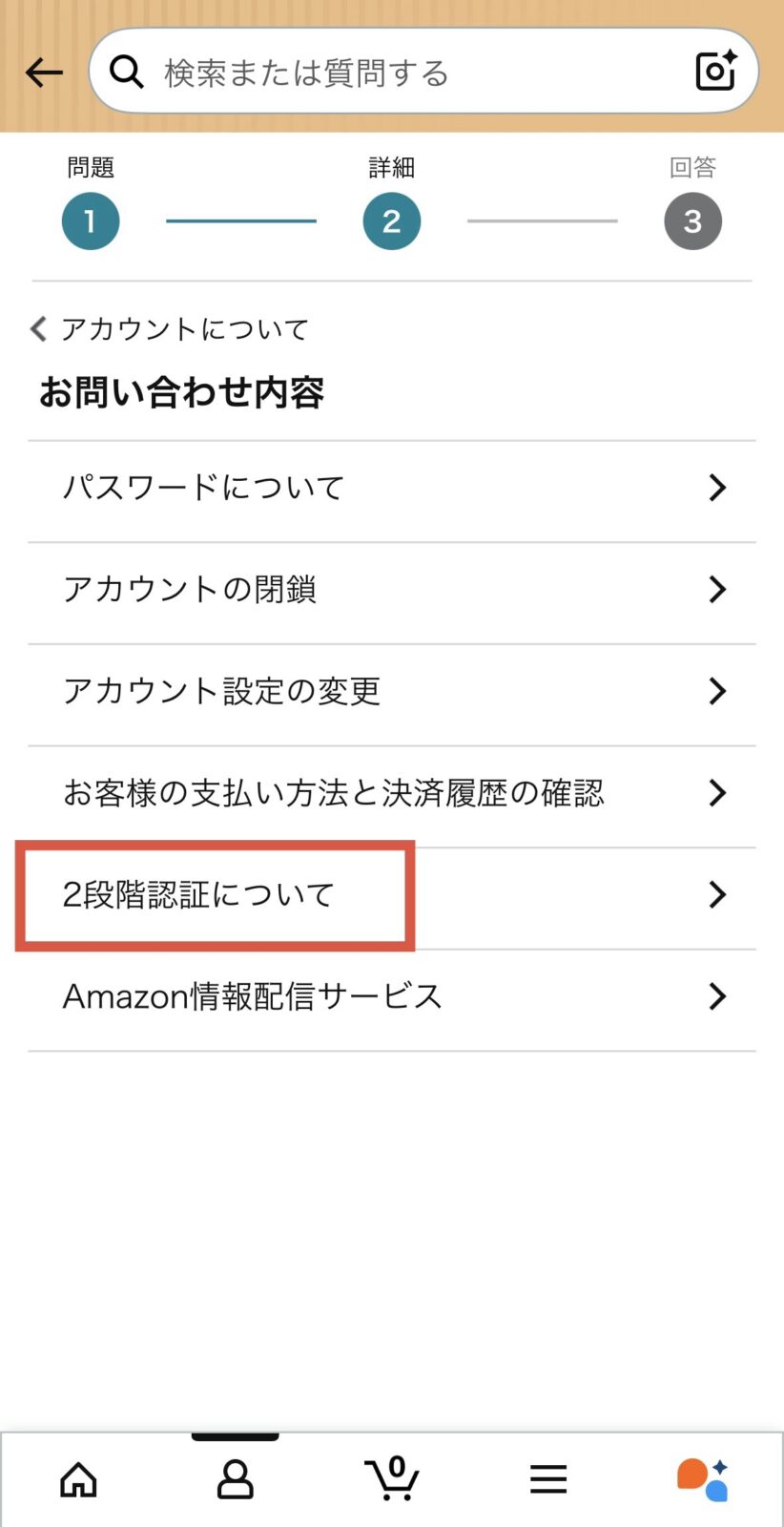Open the hamburger menu icon
Viewport: 784px width, 1527px height.
[x=548, y=1480]
